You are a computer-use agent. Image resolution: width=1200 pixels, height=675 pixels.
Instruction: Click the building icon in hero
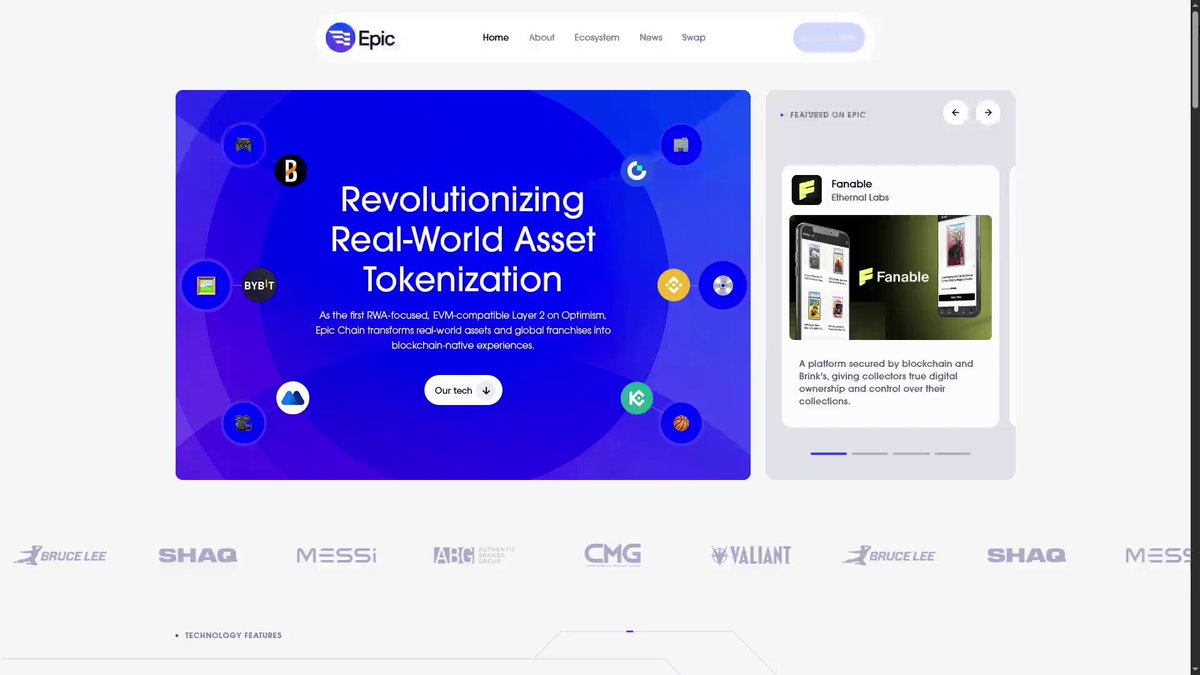pos(681,145)
